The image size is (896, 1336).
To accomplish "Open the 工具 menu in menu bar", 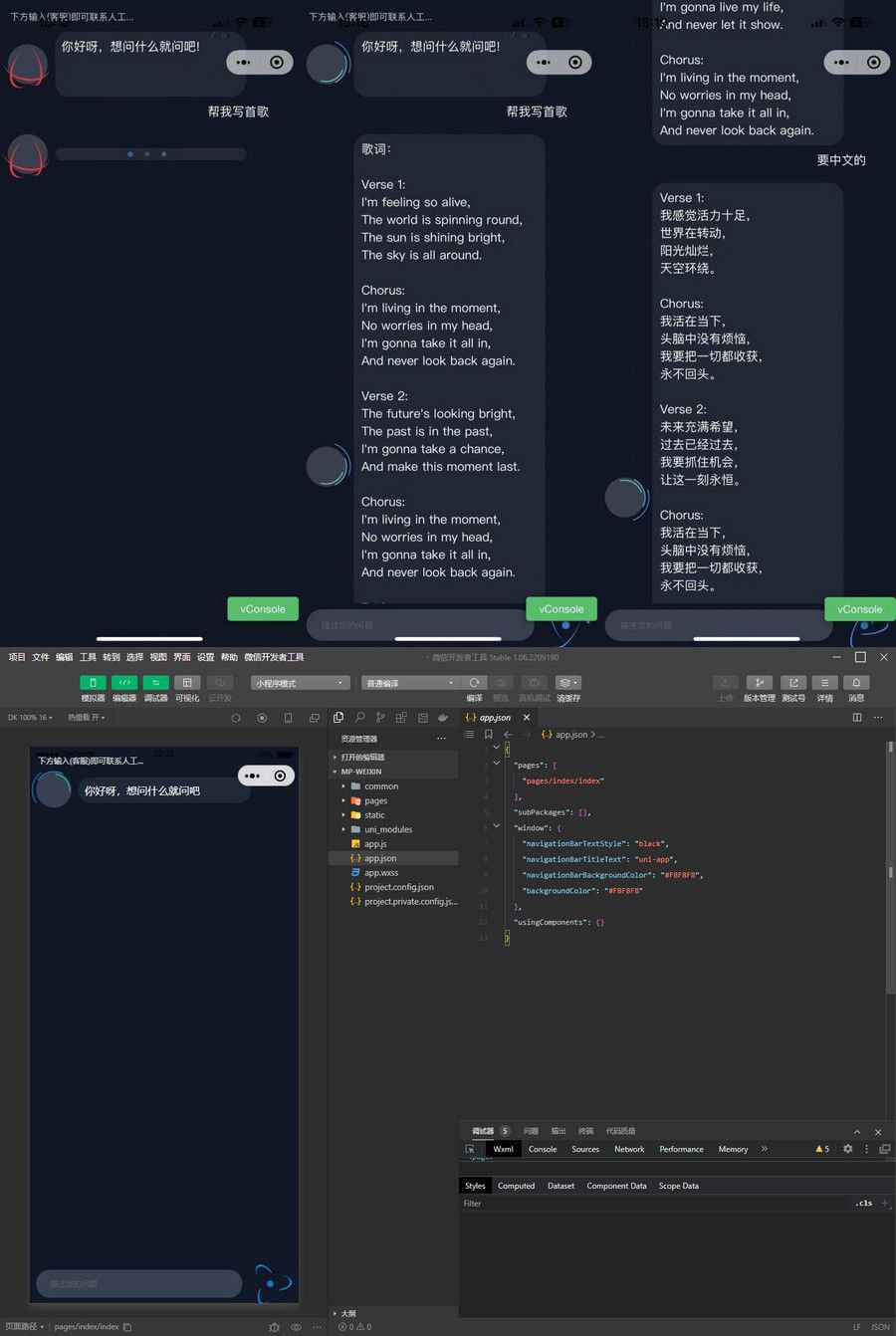I will click(x=88, y=657).
